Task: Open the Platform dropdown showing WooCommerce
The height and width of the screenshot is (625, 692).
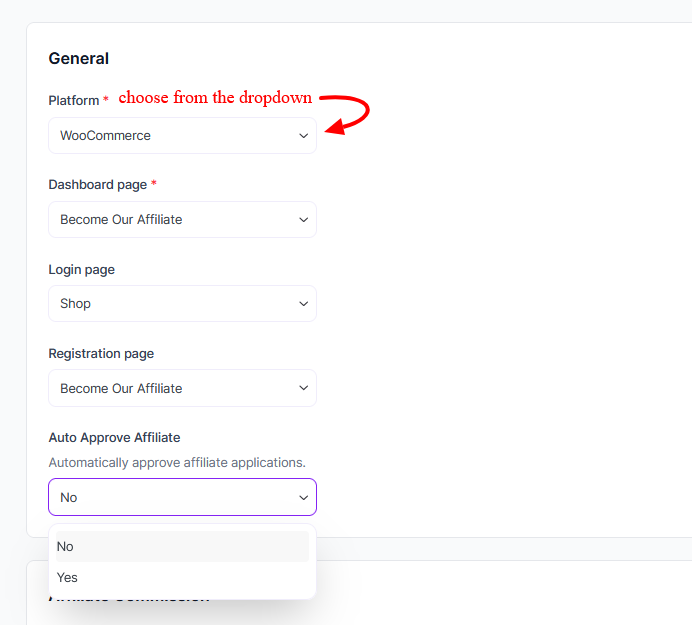Action: pyautogui.click(x=170, y=136)
